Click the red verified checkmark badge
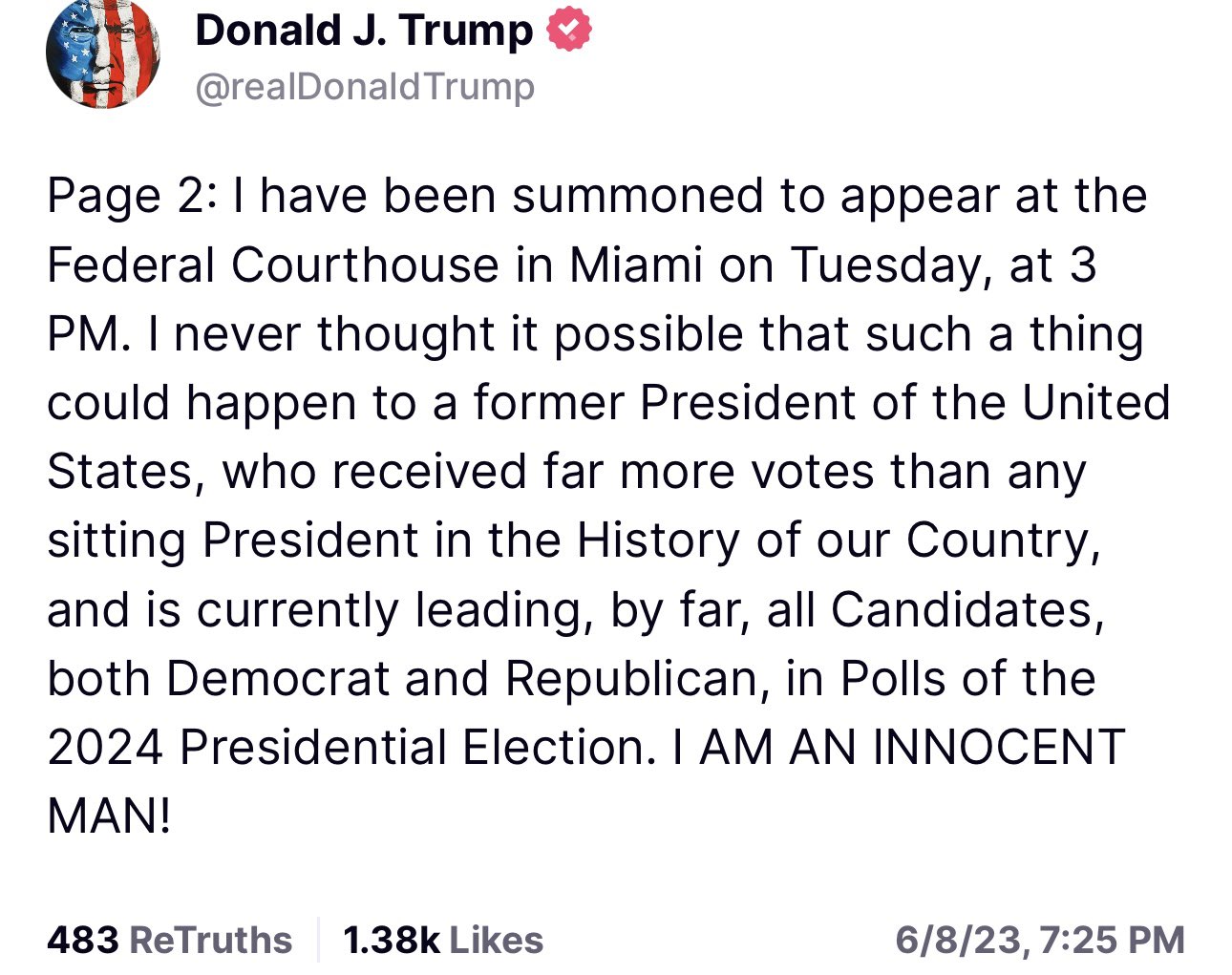1232x975 pixels. tap(568, 30)
